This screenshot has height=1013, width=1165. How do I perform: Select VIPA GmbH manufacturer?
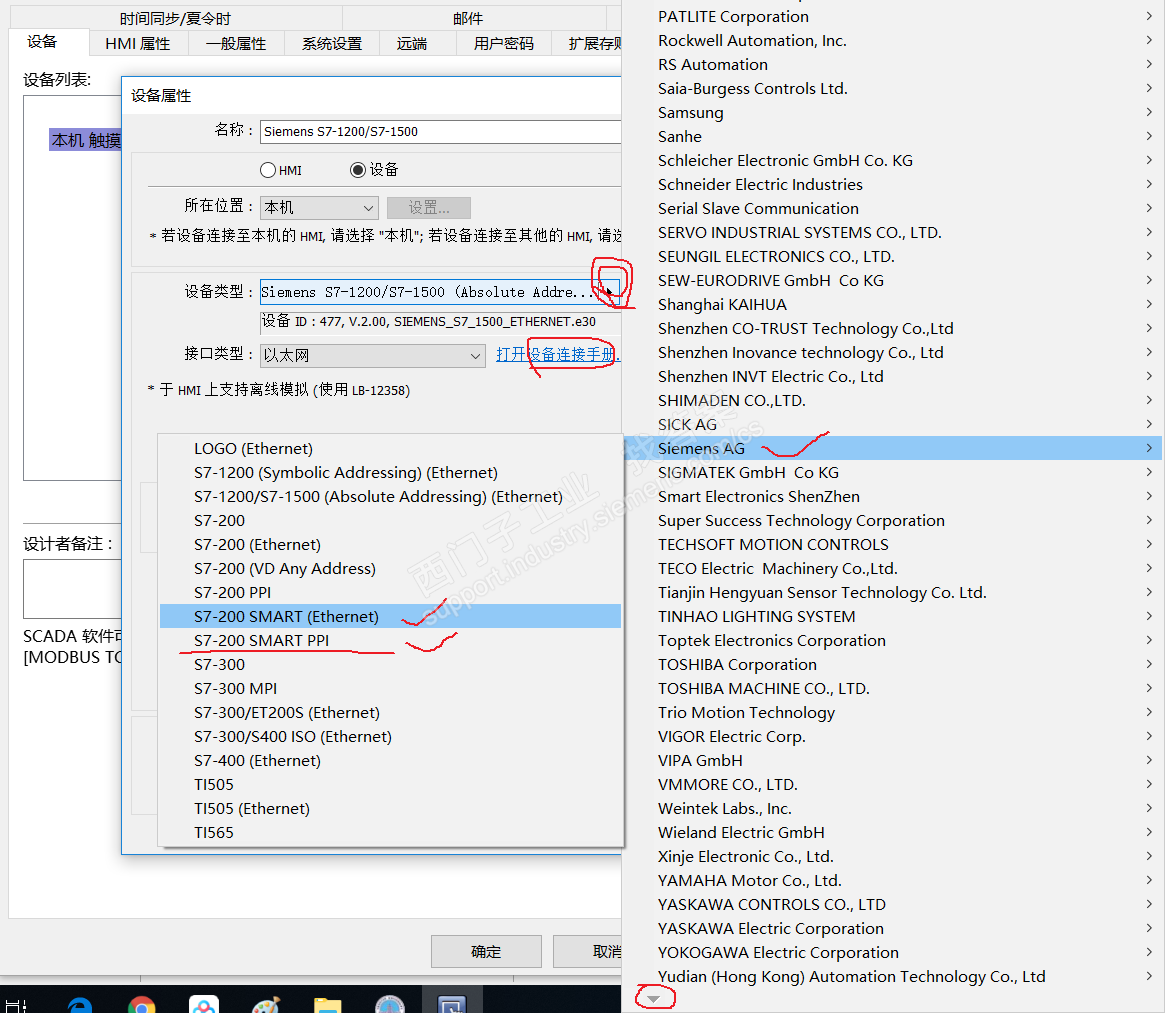[x=894, y=760]
